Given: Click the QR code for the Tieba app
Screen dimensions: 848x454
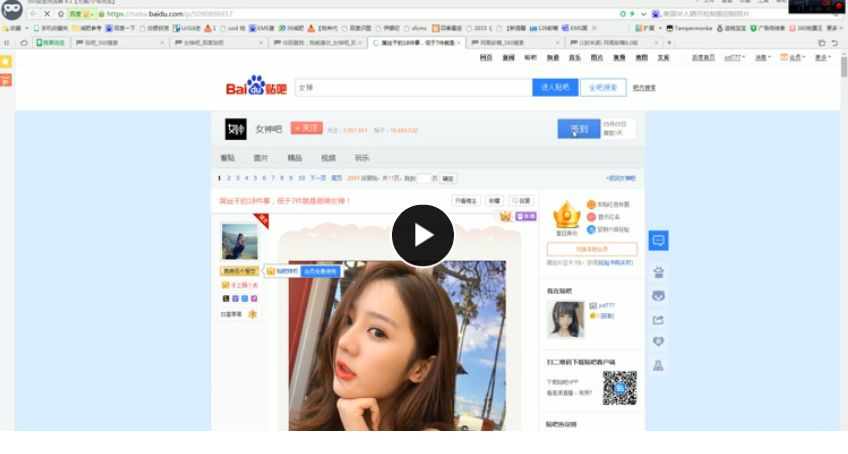Looking at the screenshot, I should [620, 388].
